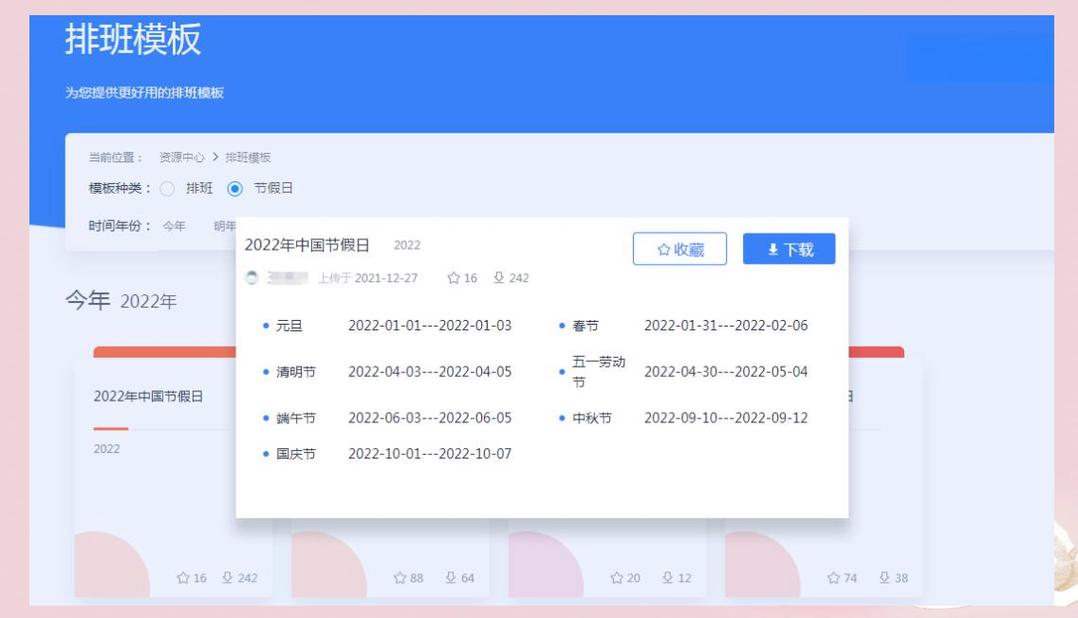
Task: Click the download icon beside 242 in popup
Action: 499,278
